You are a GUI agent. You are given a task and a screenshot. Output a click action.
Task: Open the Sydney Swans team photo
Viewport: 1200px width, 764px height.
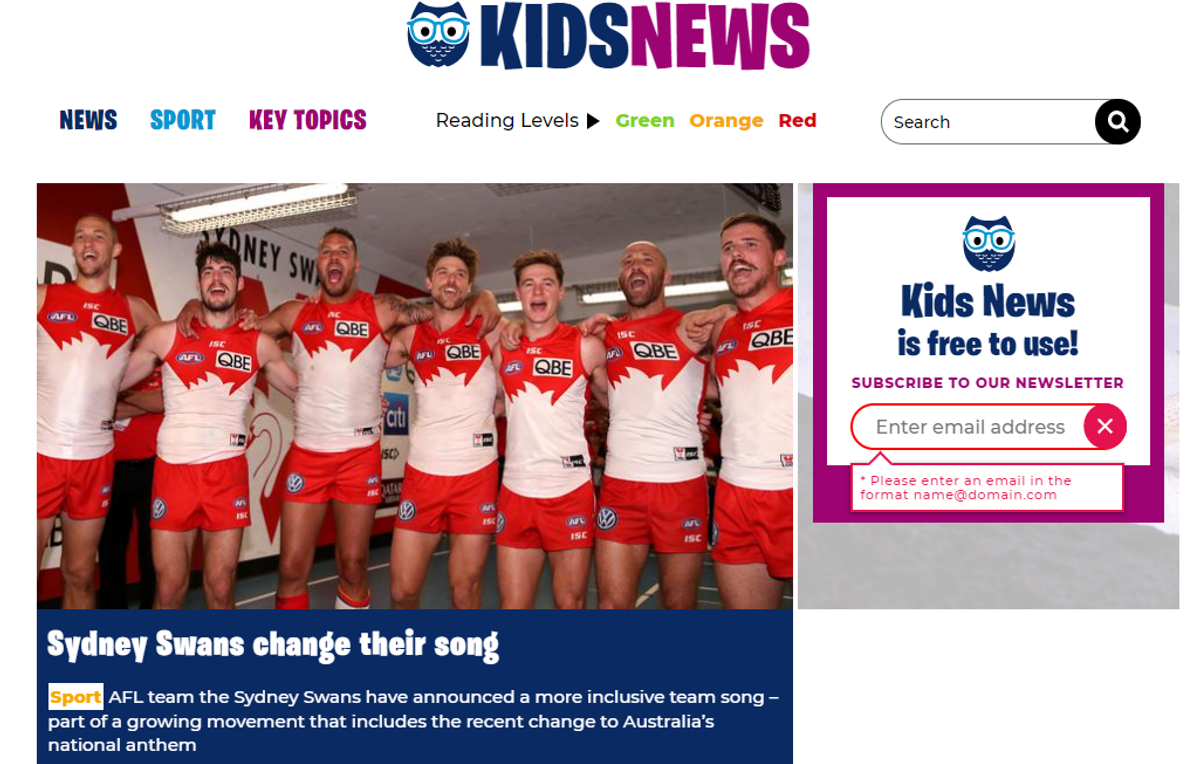[415, 396]
